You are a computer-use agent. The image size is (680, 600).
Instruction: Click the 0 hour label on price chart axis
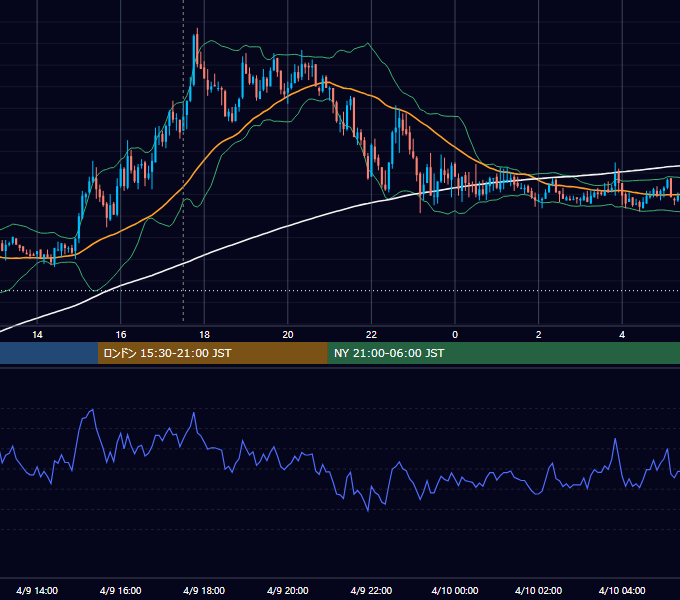pyautogui.click(x=455, y=335)
